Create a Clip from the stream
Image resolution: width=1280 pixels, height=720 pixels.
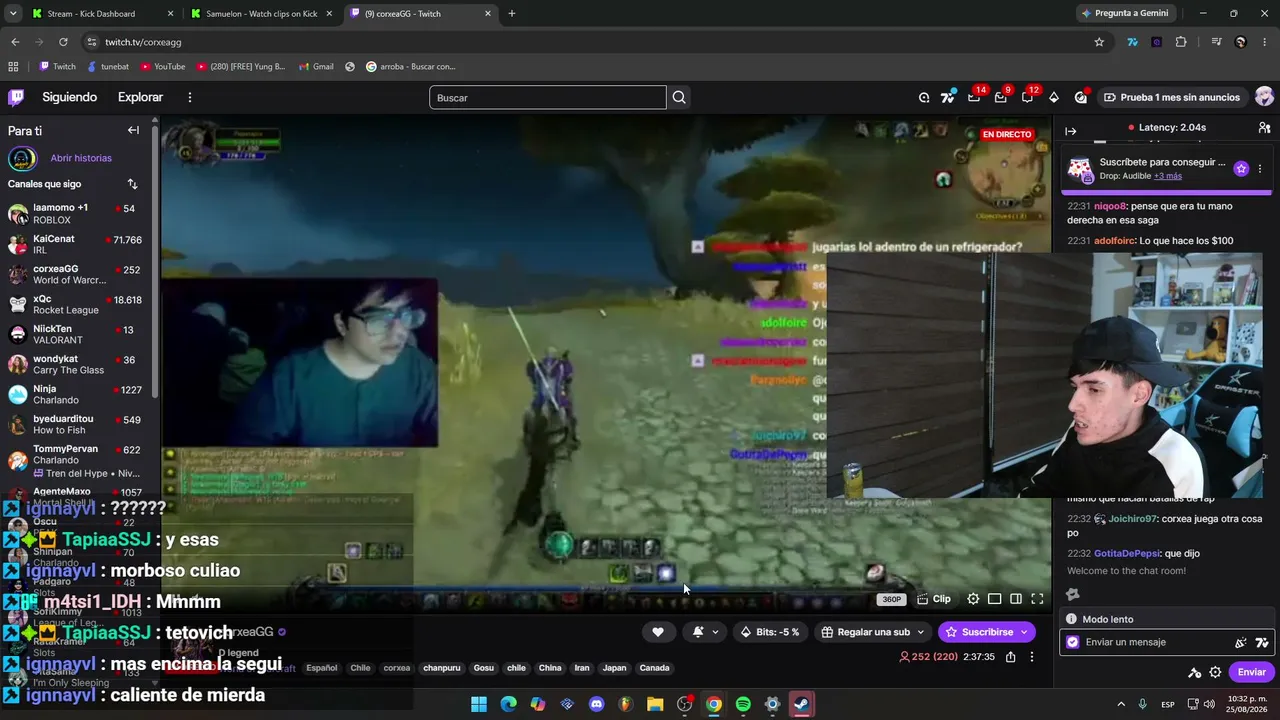tap(934, 599)
